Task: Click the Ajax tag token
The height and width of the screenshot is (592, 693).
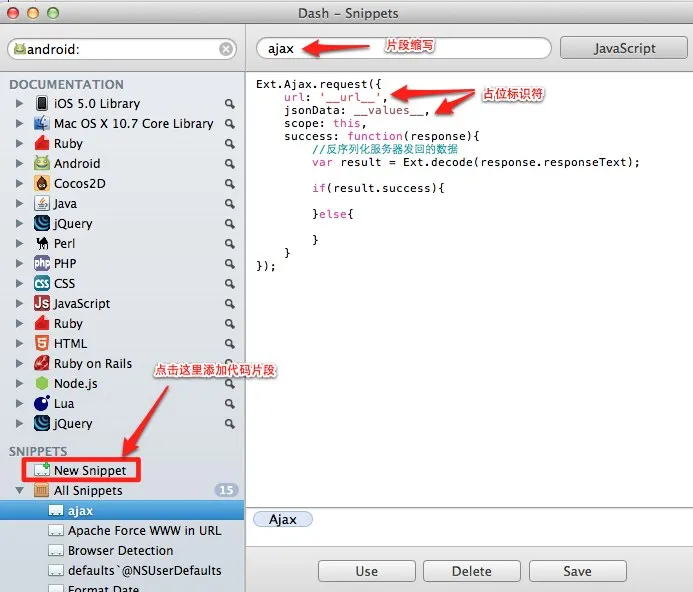Action: [x=283, y=519]
